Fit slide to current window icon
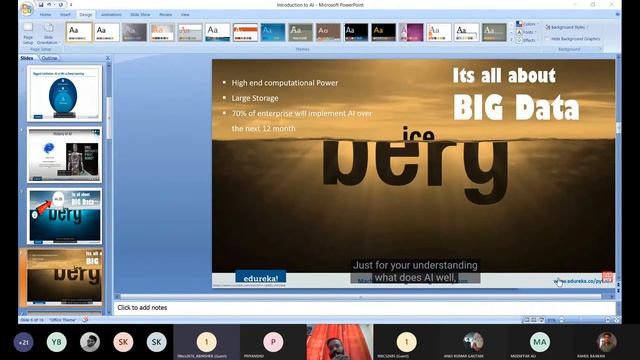Viewport: 640px width, 360px height. tap(617, 320)
